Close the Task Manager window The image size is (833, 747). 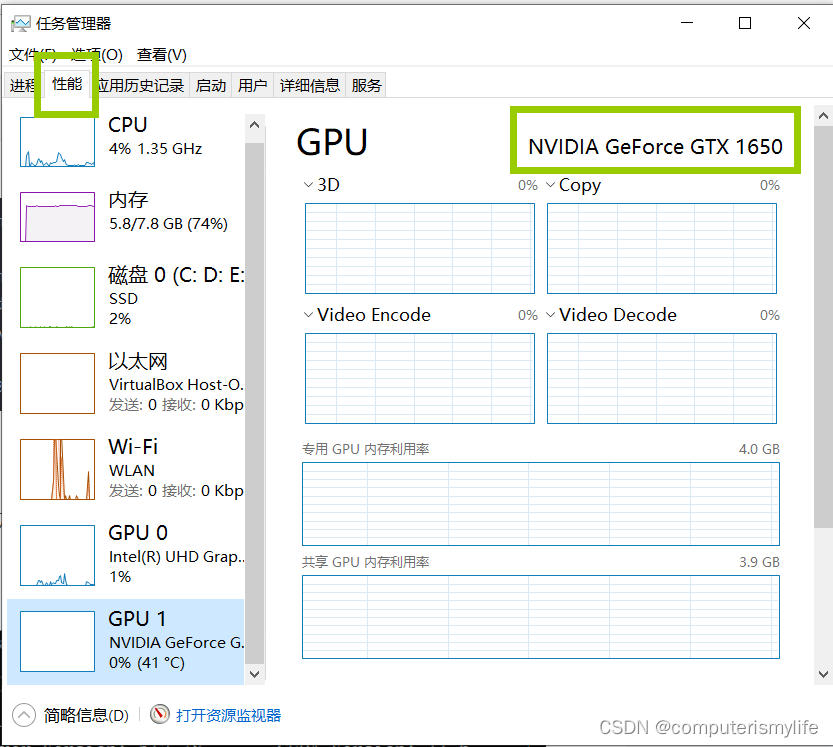tap(804, 23)
